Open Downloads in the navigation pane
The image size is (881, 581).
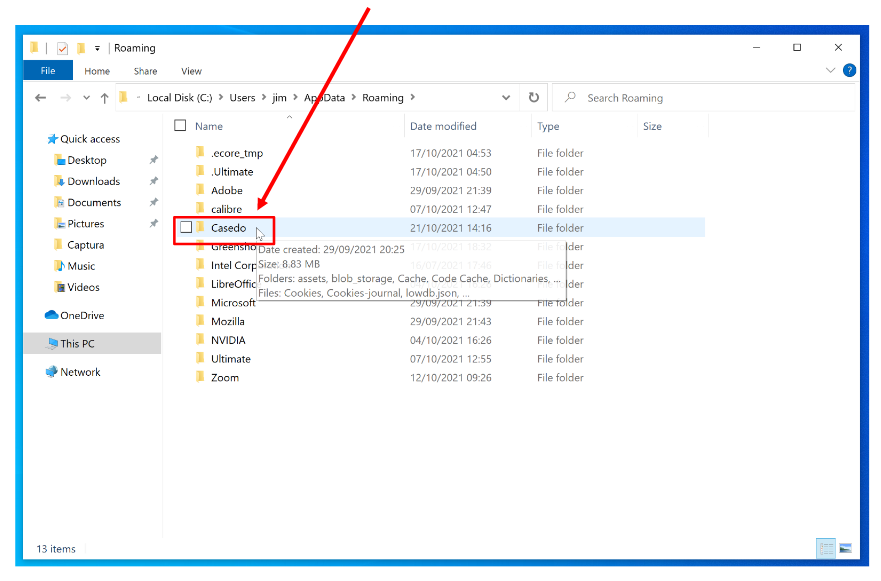(x=87, y=181)
